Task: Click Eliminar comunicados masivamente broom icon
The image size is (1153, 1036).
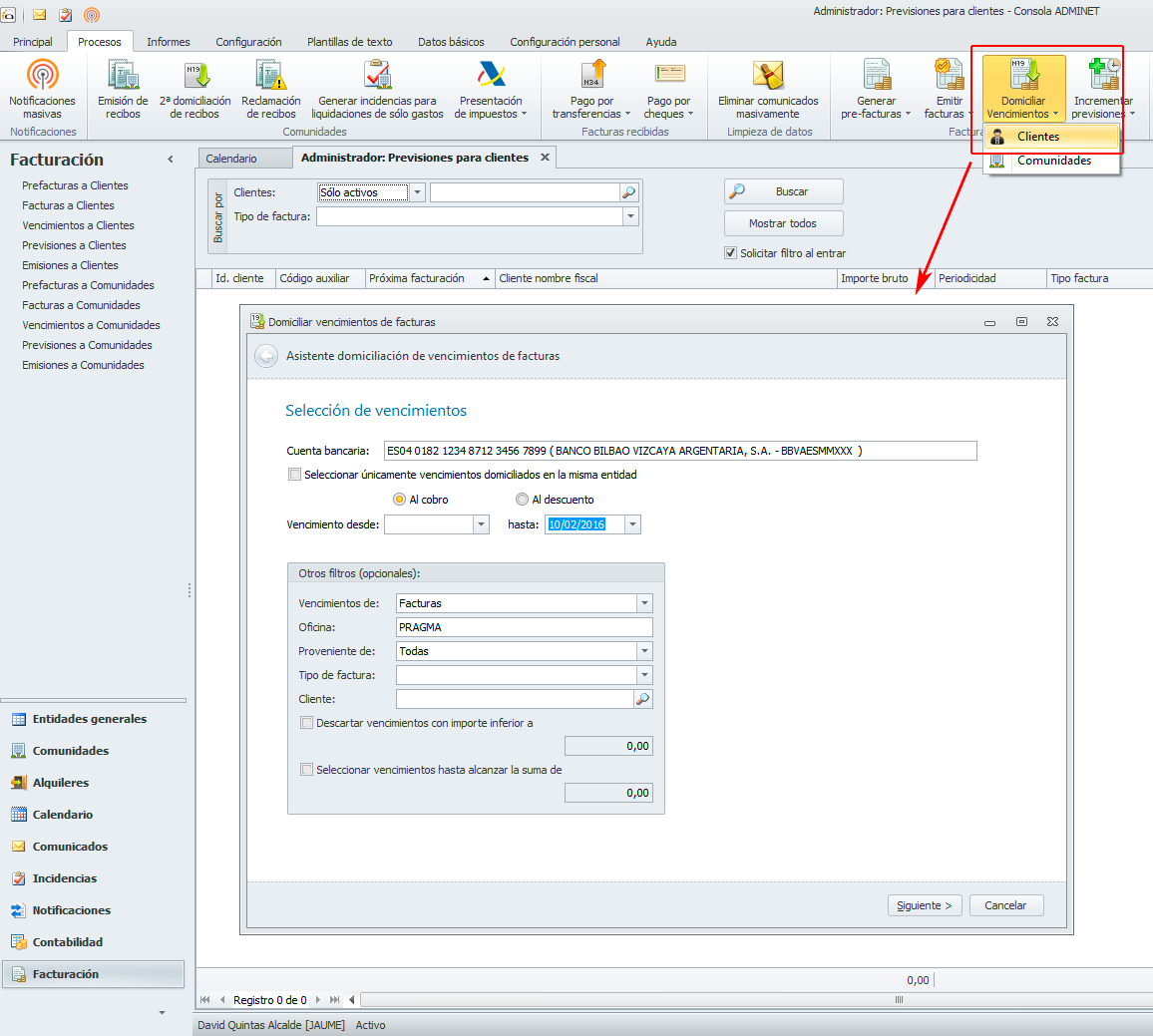Action: [767, 77]
